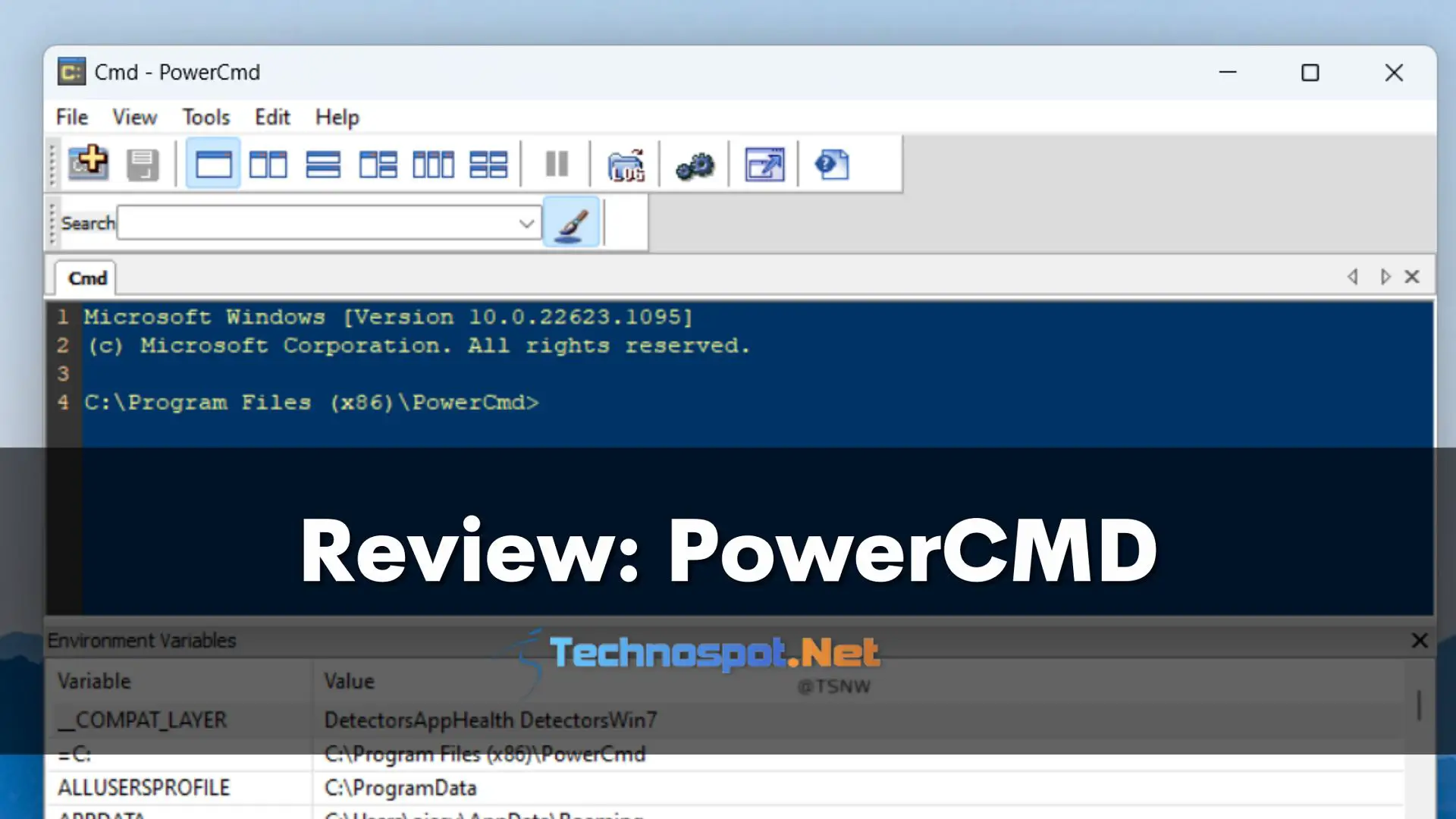The height and width of the screenshot is (819, 1456).
Task: Select the ALLUSERSPROFILE variable row
Action: tap(725, 788)
